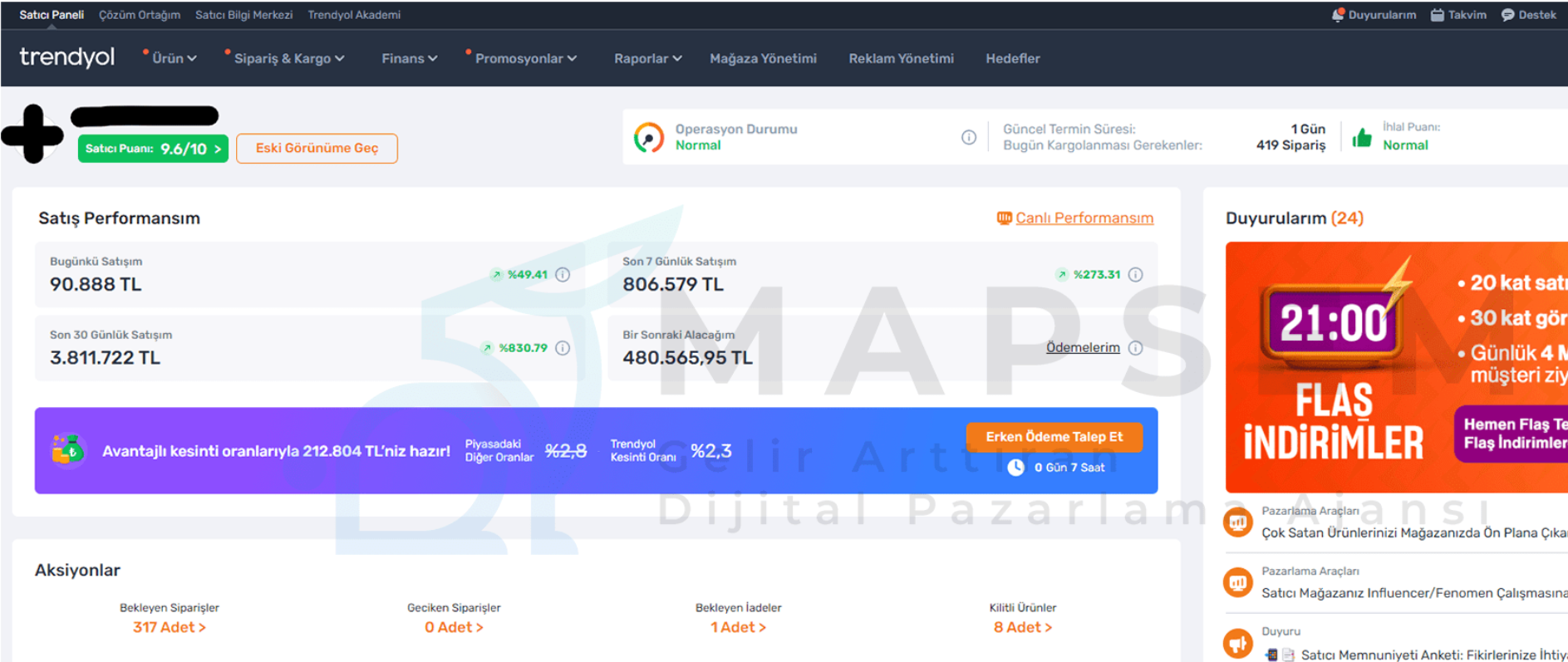This screenshot has width=1568, height=662.
Task: Click the Normal status under İhlal Puanı
Action: [x=1405, y=145]
